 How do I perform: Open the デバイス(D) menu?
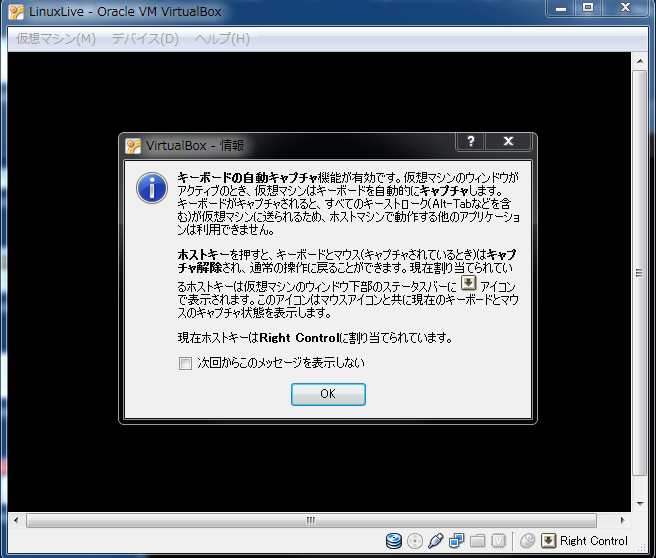145,39
